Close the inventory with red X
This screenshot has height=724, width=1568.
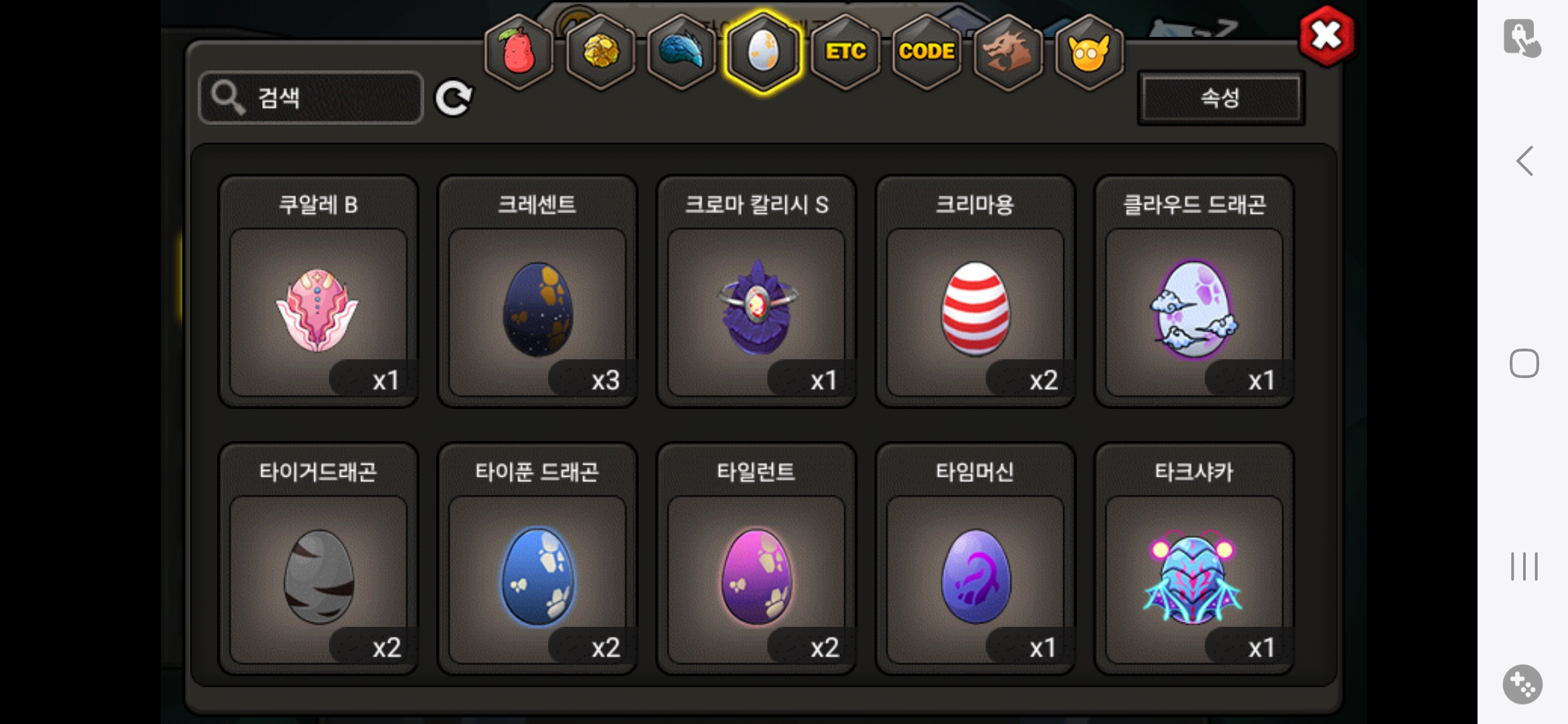pyautogui.click(x=1326, y=36)
